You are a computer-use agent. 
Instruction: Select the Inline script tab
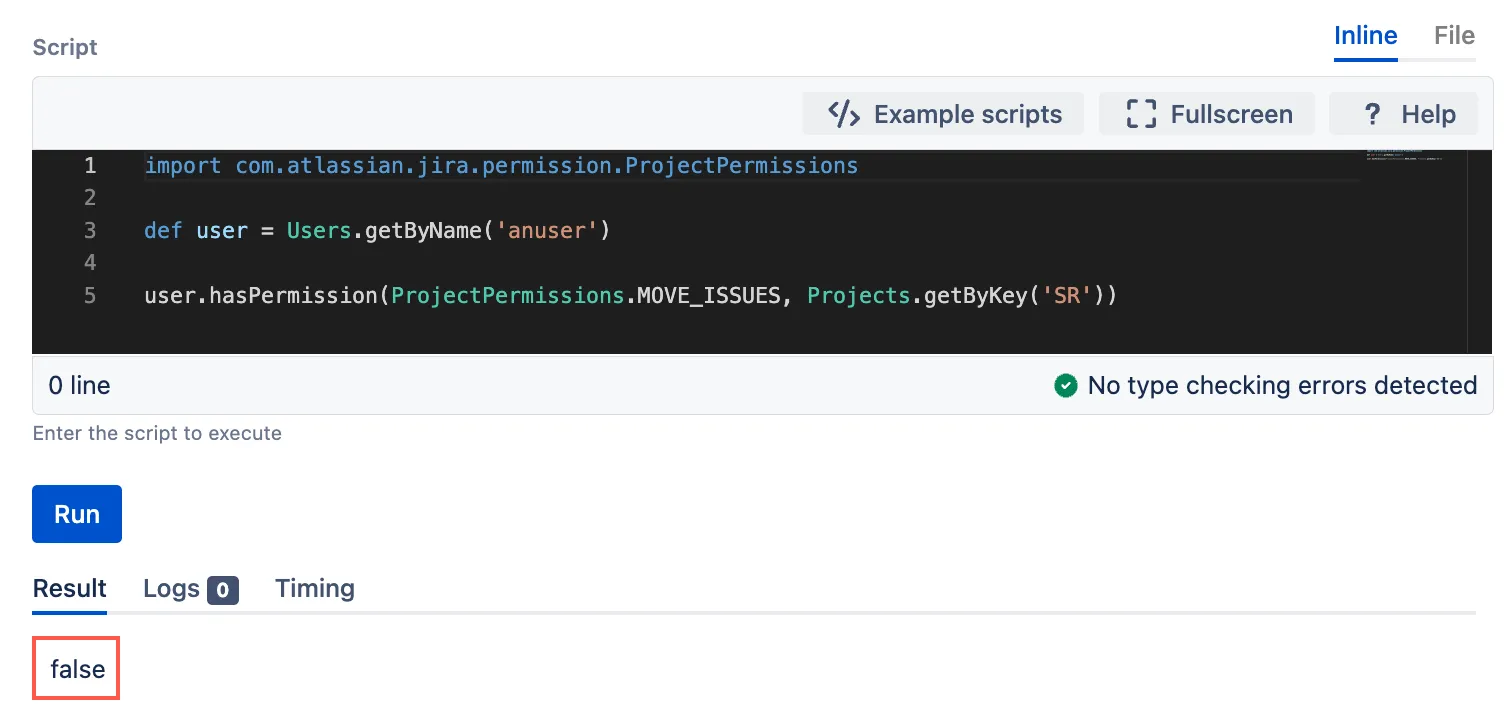pos(1365,36)
